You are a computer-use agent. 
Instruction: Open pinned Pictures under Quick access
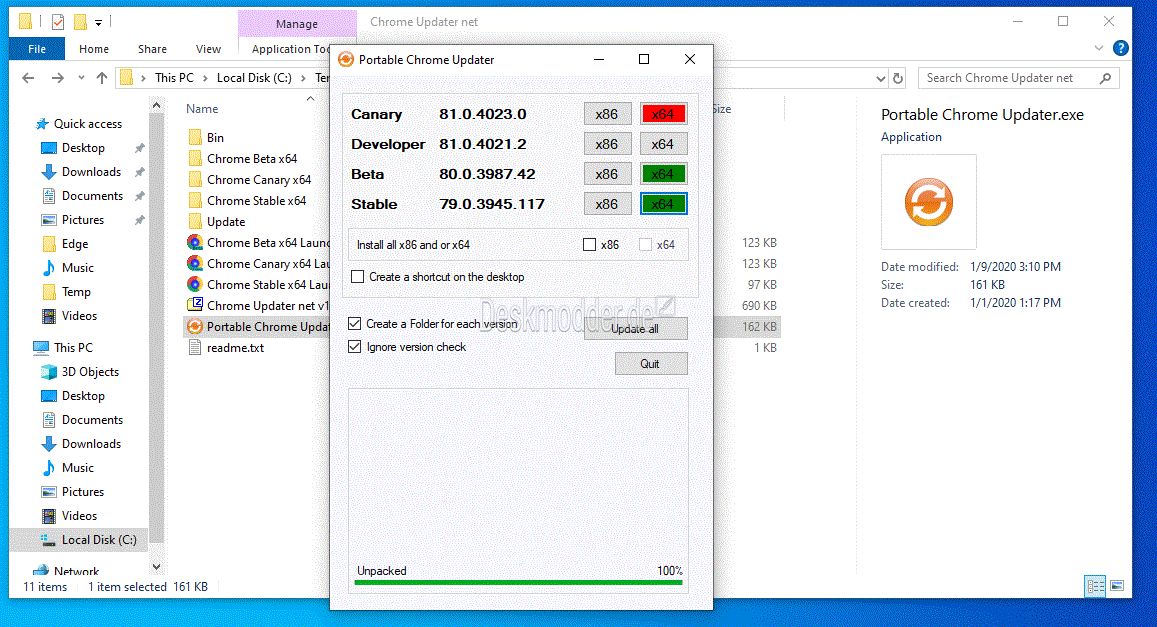pos(83,220)
